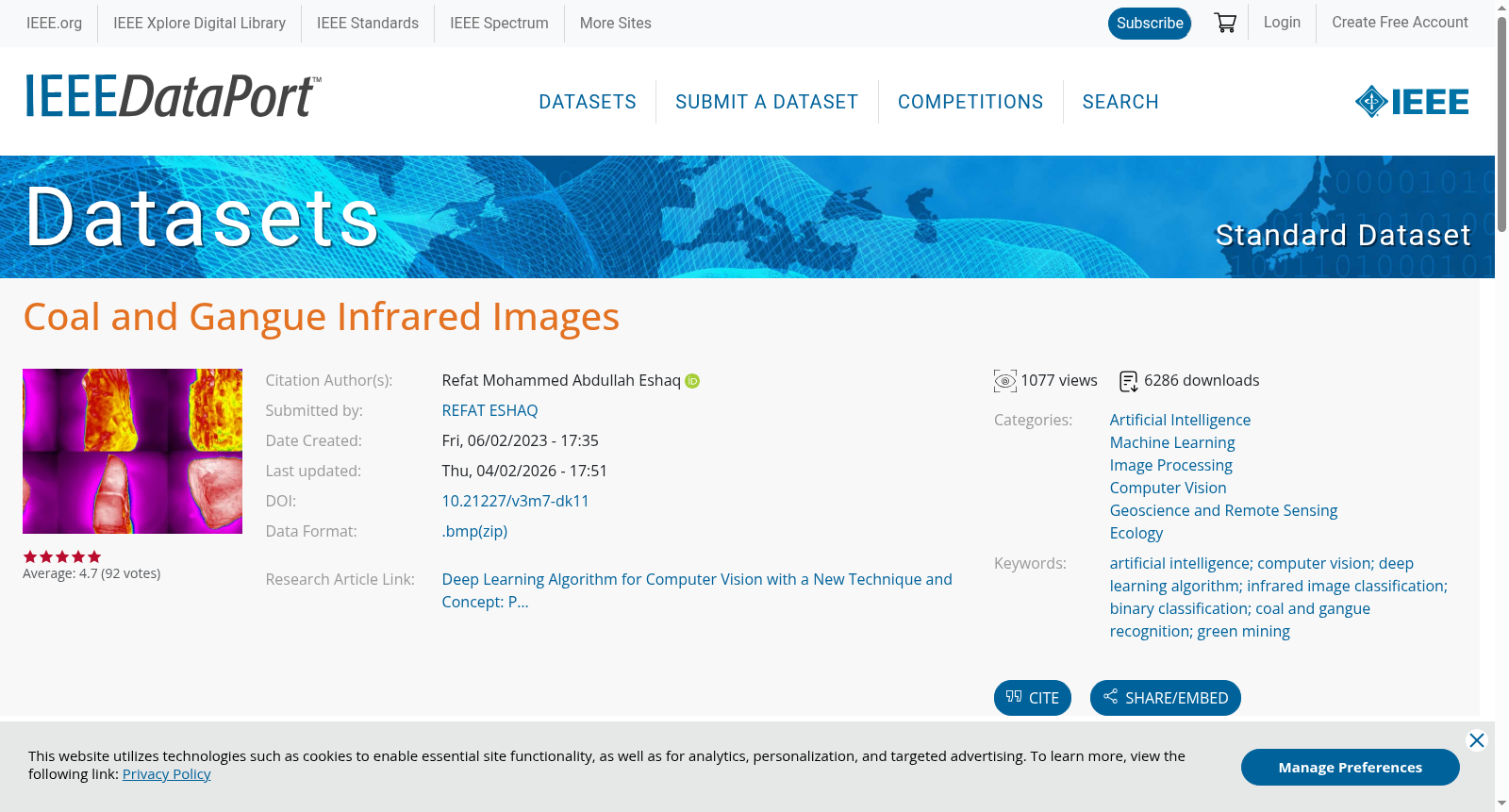Open the Privacy Policy link

[x=167, y=774]
